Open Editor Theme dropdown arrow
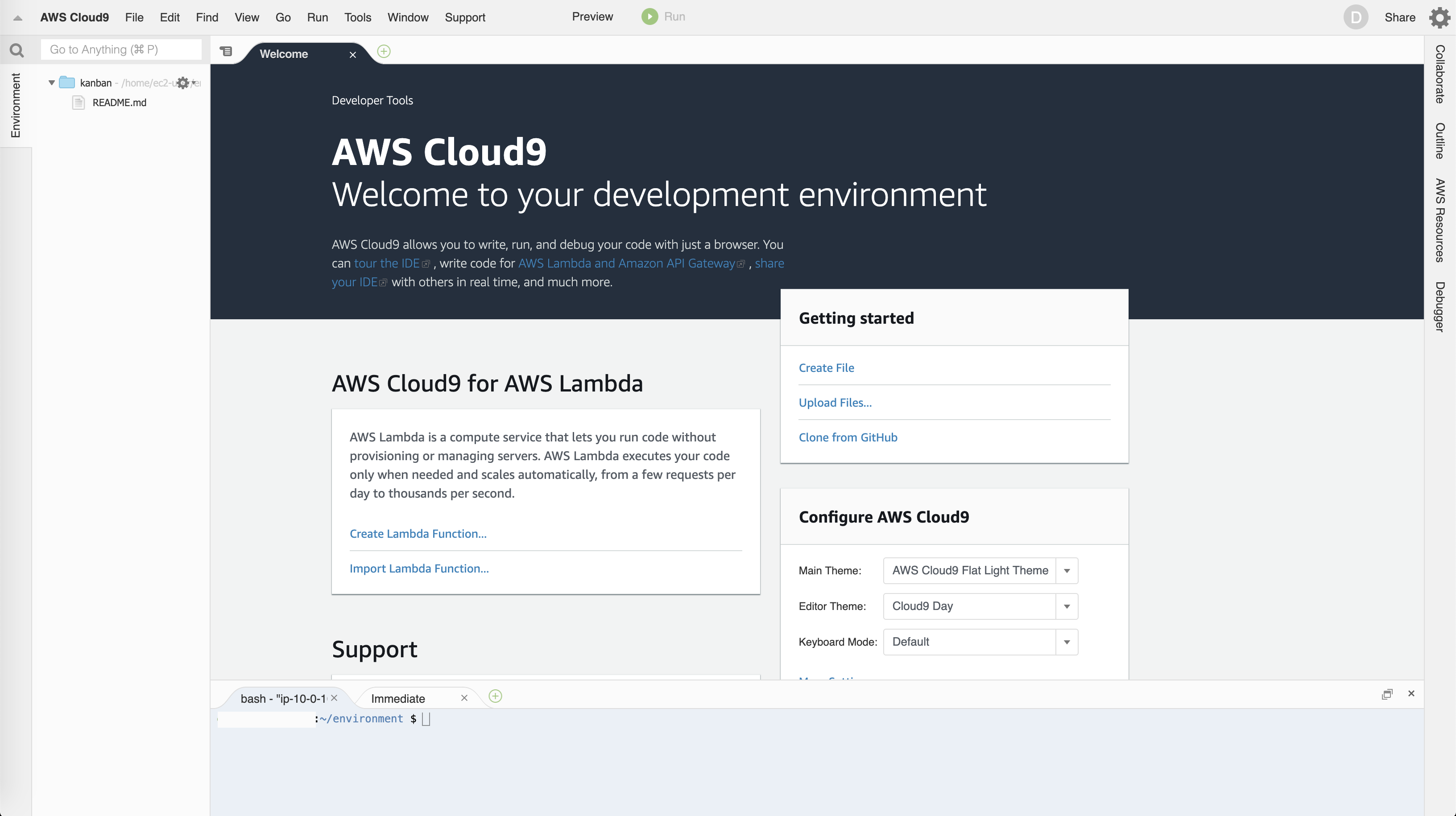 [1067, 606]
